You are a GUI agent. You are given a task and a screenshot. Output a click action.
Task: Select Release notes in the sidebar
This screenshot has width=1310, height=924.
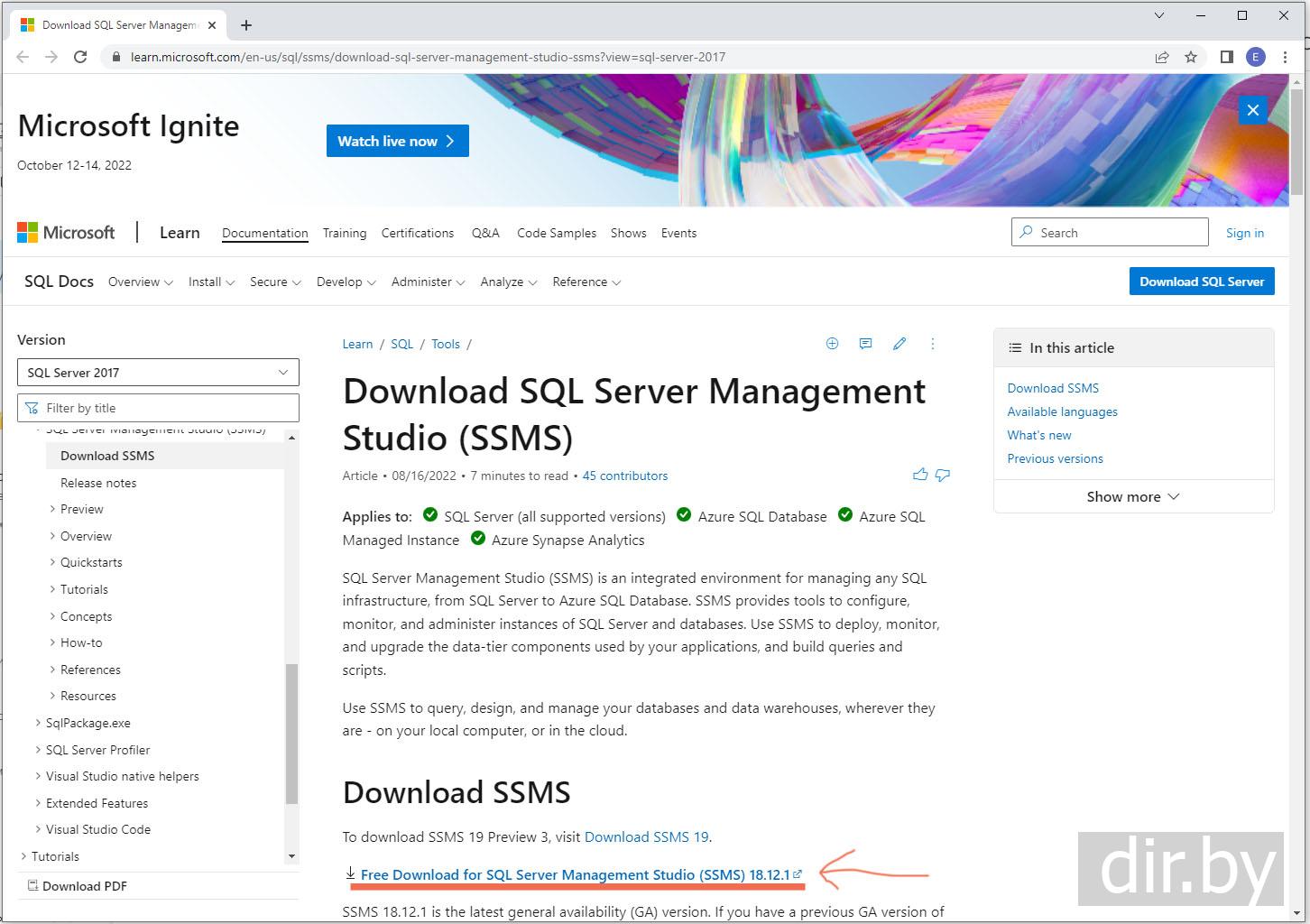coord(98,483)
